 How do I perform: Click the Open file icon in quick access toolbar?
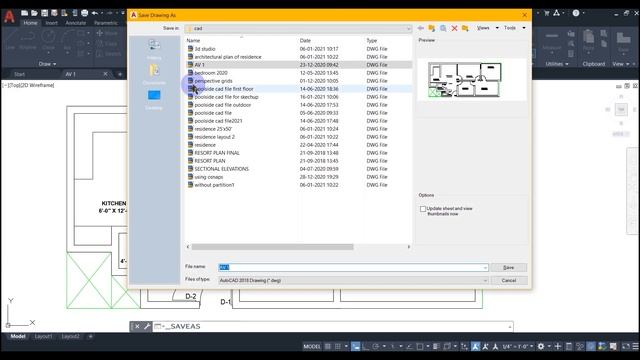pos(34,13)
